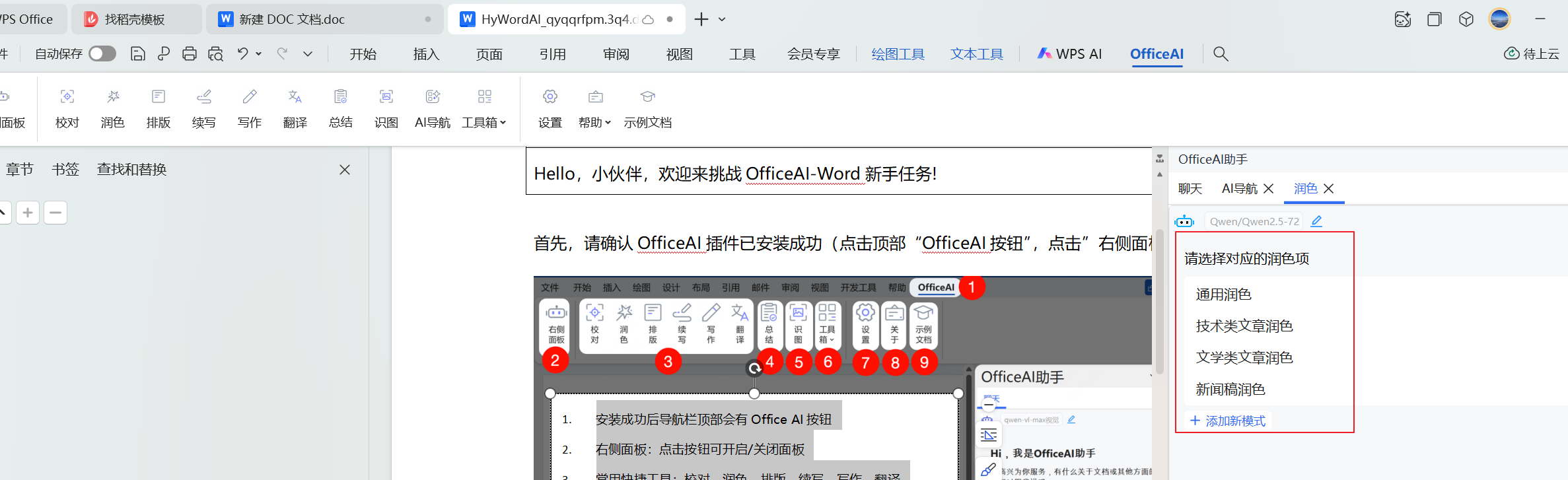This screenshot has width=1568, height=480.
Task: Open the 会员专享 tab
Action: pos(814,54)
